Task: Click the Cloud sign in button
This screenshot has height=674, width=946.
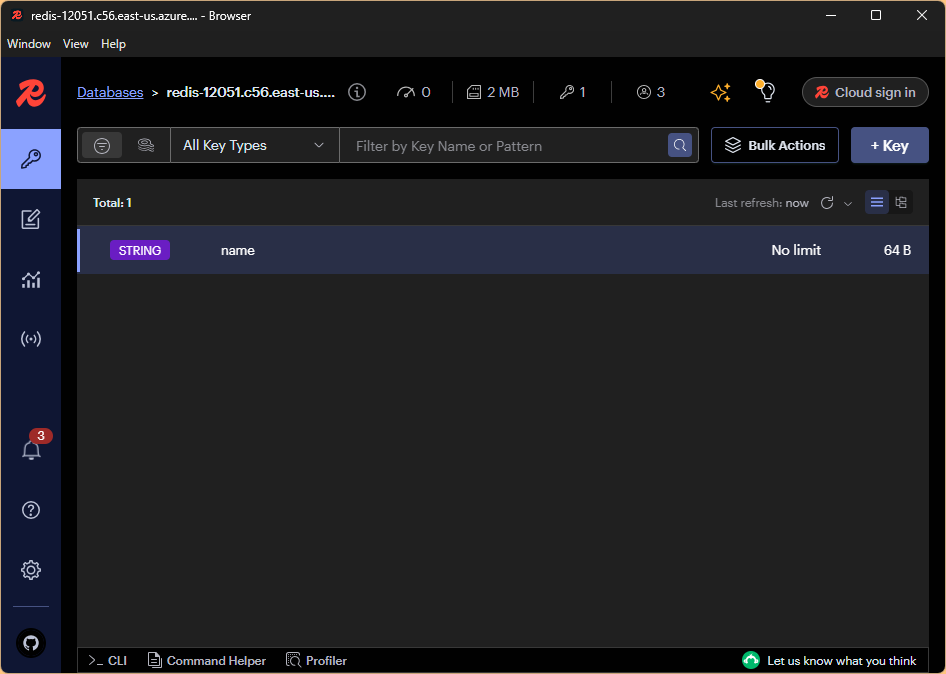Action: 865,92
